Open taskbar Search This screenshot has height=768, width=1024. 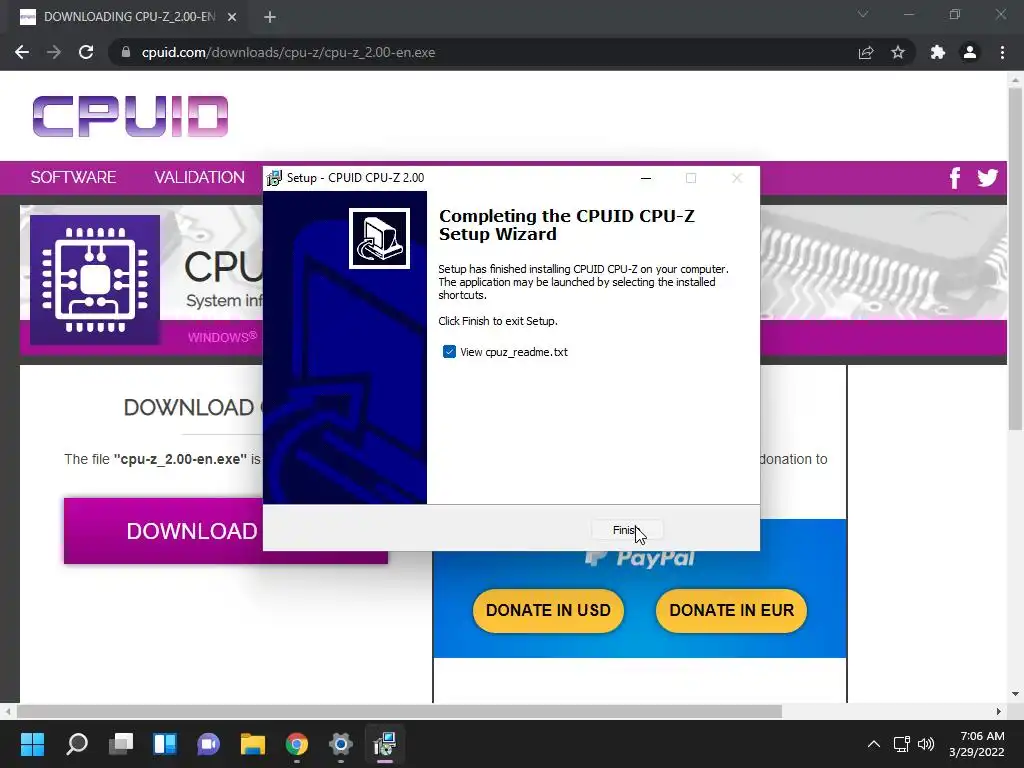pyautogui.click(x=77, y=744)
